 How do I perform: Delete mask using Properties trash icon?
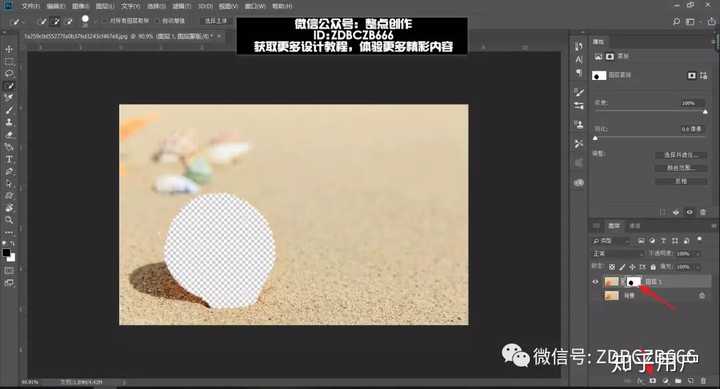click(703, 212)
